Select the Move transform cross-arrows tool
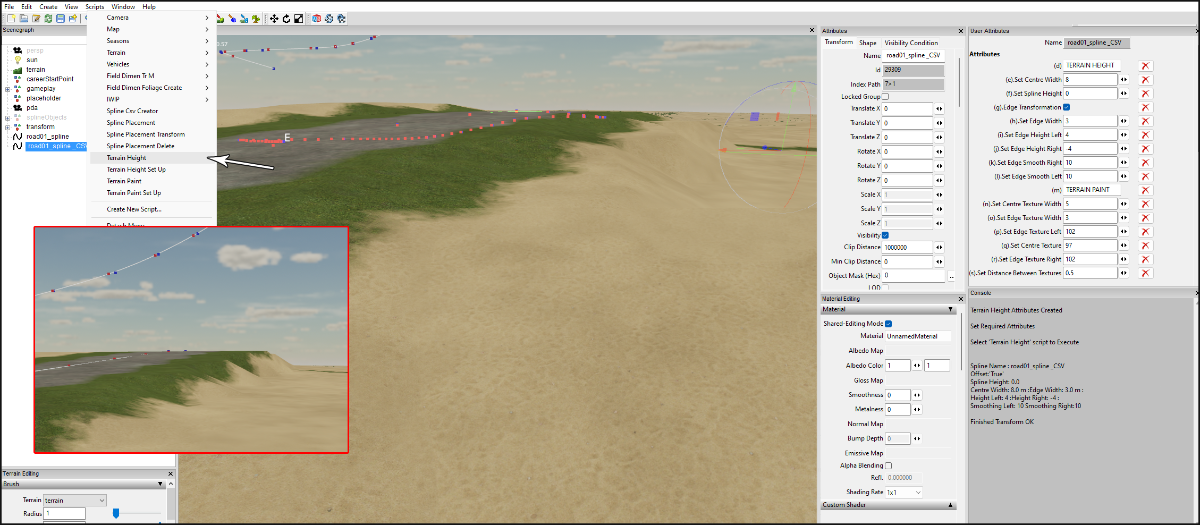 pyautogui.click(x=274, y=19)
